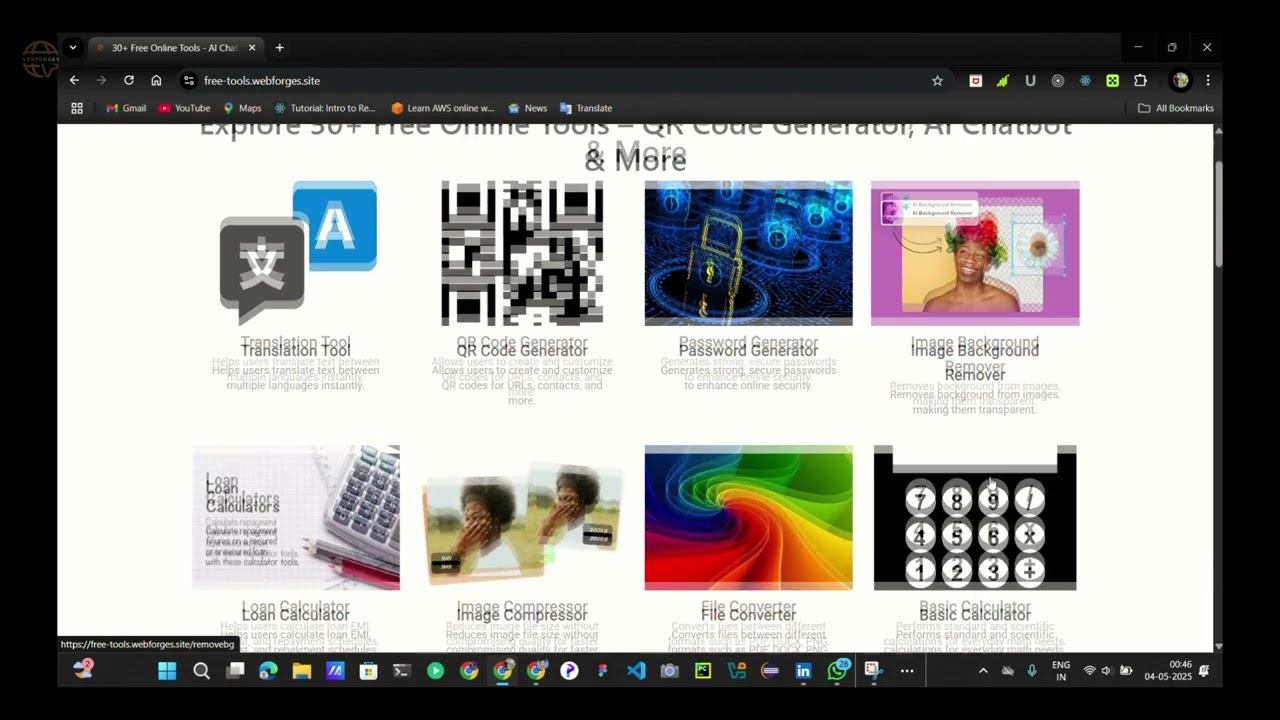Viewport: 1280px width, 720px height.
Task: Open the React Developer Tools extension icon
Action: tap(1085, 81)
